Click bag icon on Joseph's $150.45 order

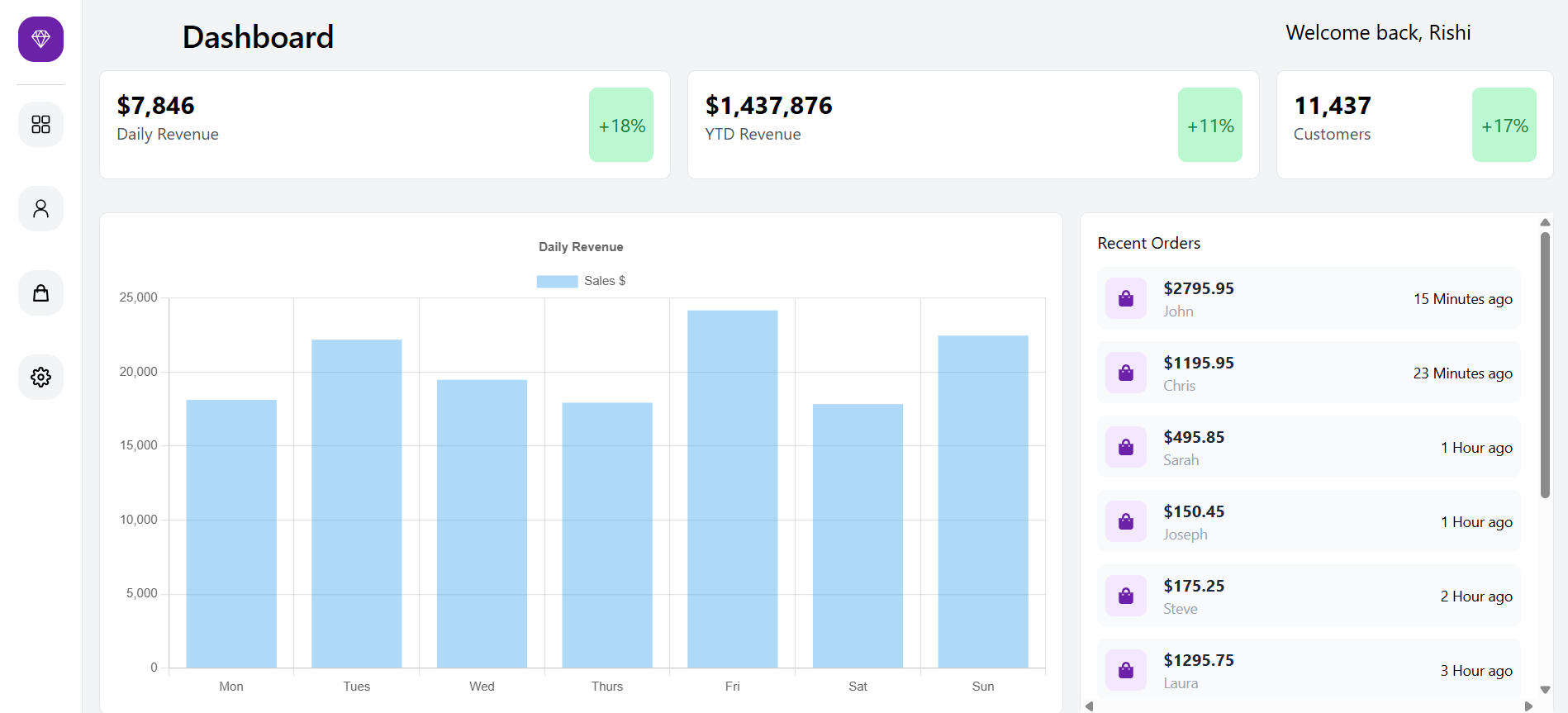(1126, 521)
